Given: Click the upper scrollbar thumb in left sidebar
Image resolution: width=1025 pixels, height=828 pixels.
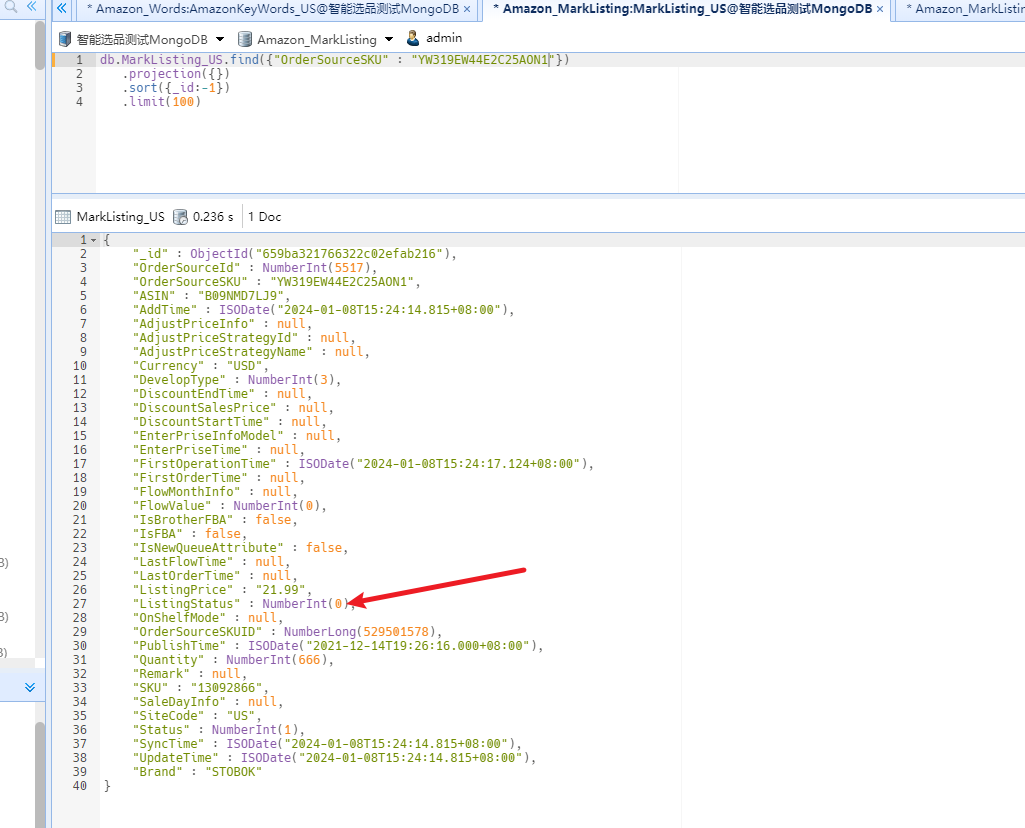Looking at the screenshot, I should point(41,44).
